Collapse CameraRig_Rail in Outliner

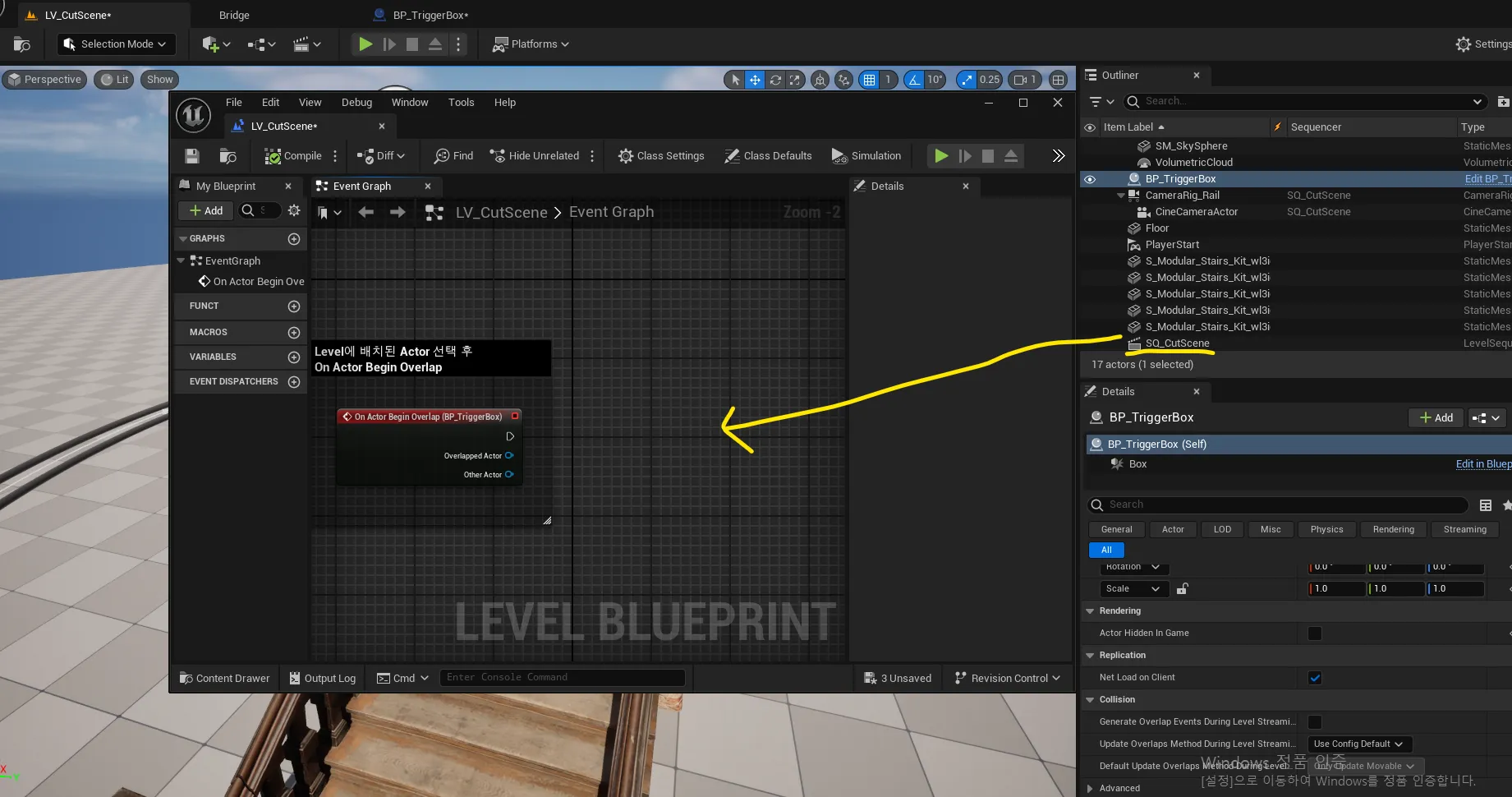click(x=1121, y=196)
